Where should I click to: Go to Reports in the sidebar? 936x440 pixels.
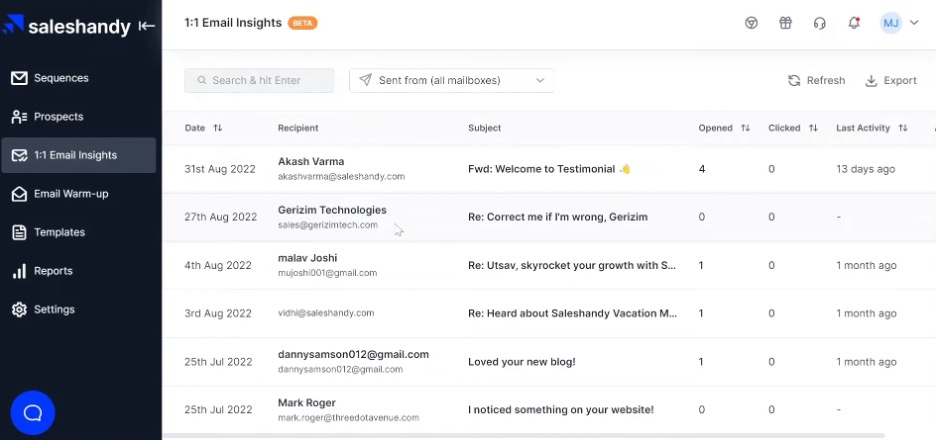[x=79, y=271]
